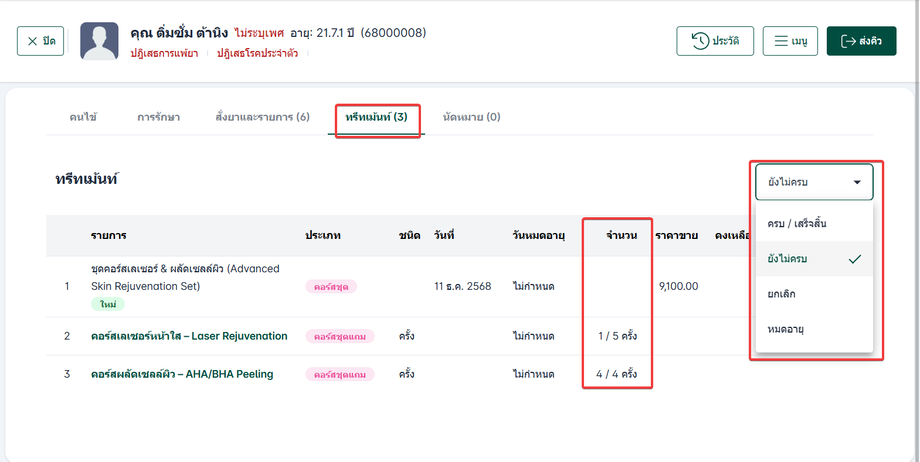
Task: Click the ไม่ระบุเพศ gender label
Action: pyautogui.click(x=259, y=33)
